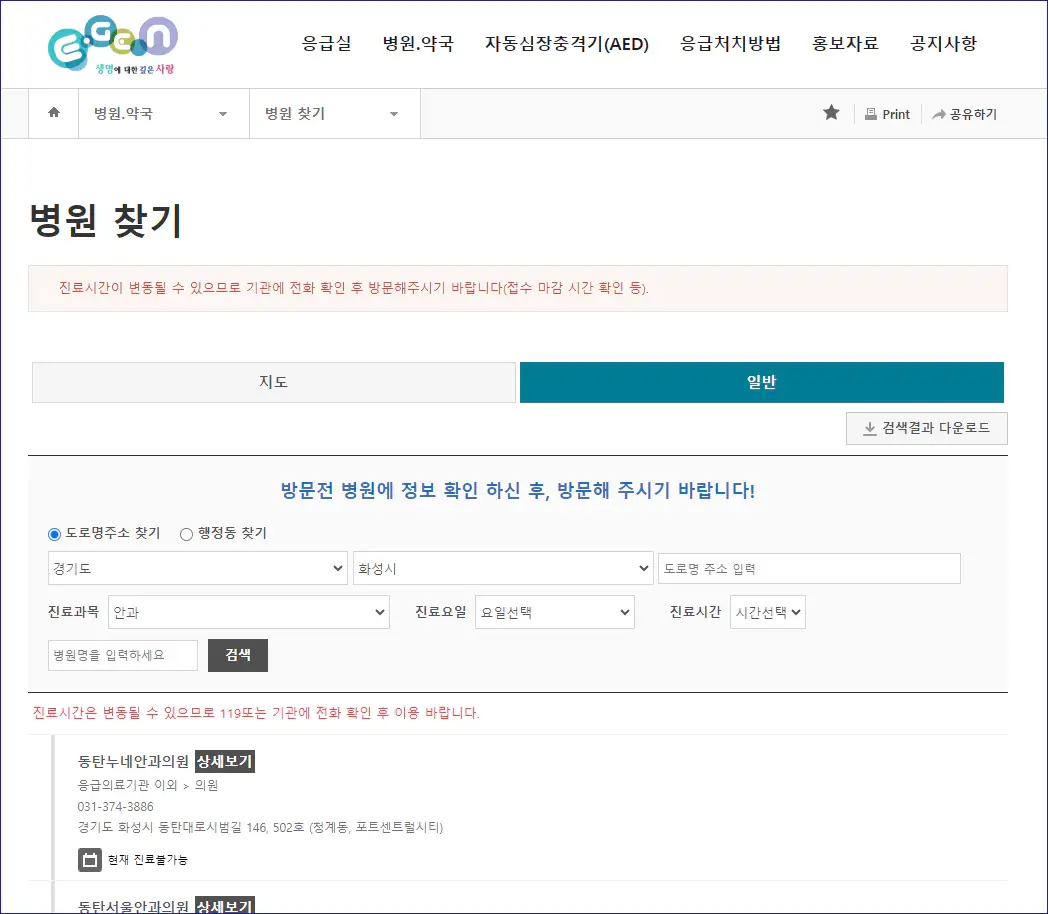The height and width of the screenshot is (914, 1048).
Task: Open the 경기도 province dropdown
Action: 197,567
